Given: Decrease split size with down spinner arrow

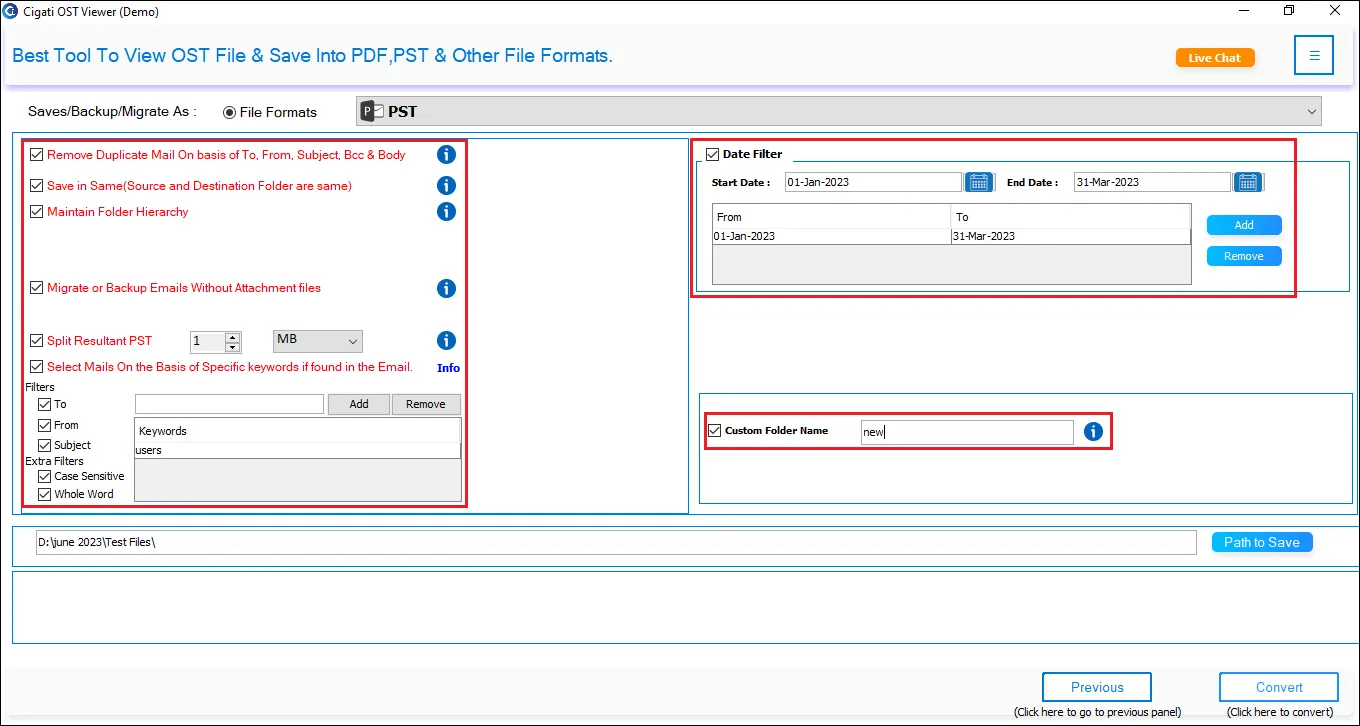Looking at the screenshot, I should click(233, 347).
